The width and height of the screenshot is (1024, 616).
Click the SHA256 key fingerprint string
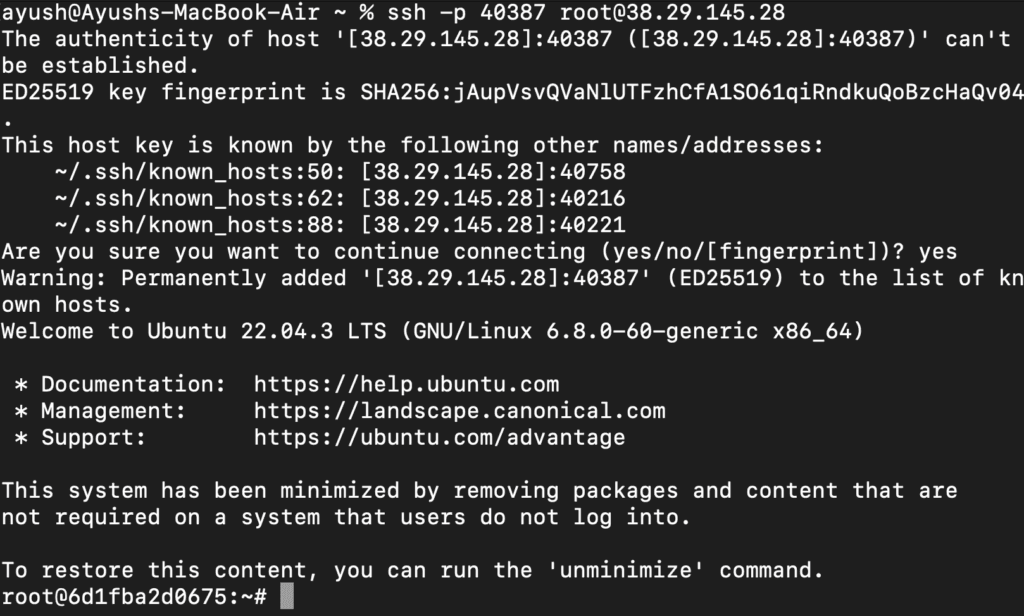tap(692, 92)
